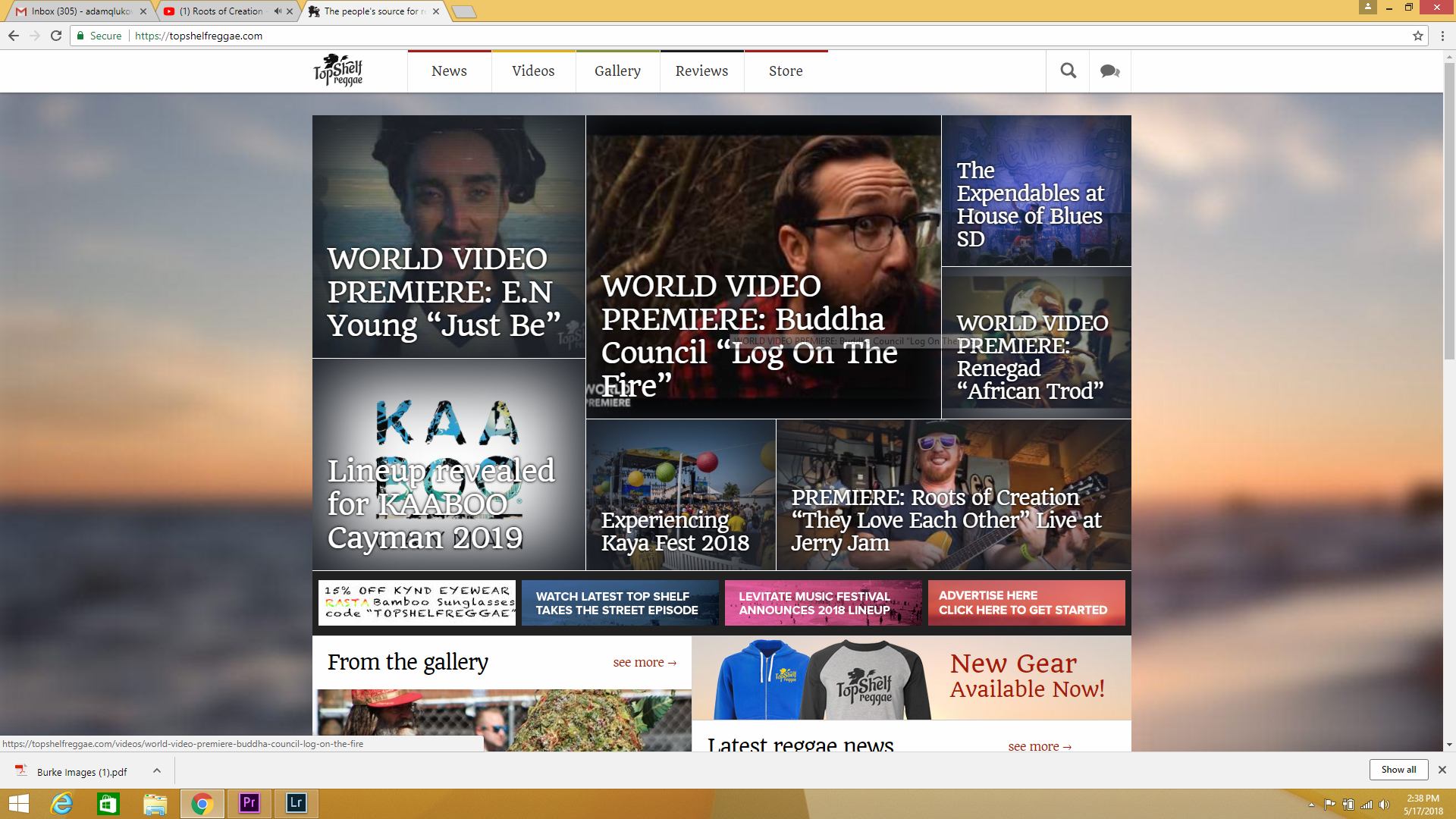The height and width of the screenshot is (819, 1456).
Task: Open Adobe Premiere Pro from taskbar
Action: tap(249, 803)
